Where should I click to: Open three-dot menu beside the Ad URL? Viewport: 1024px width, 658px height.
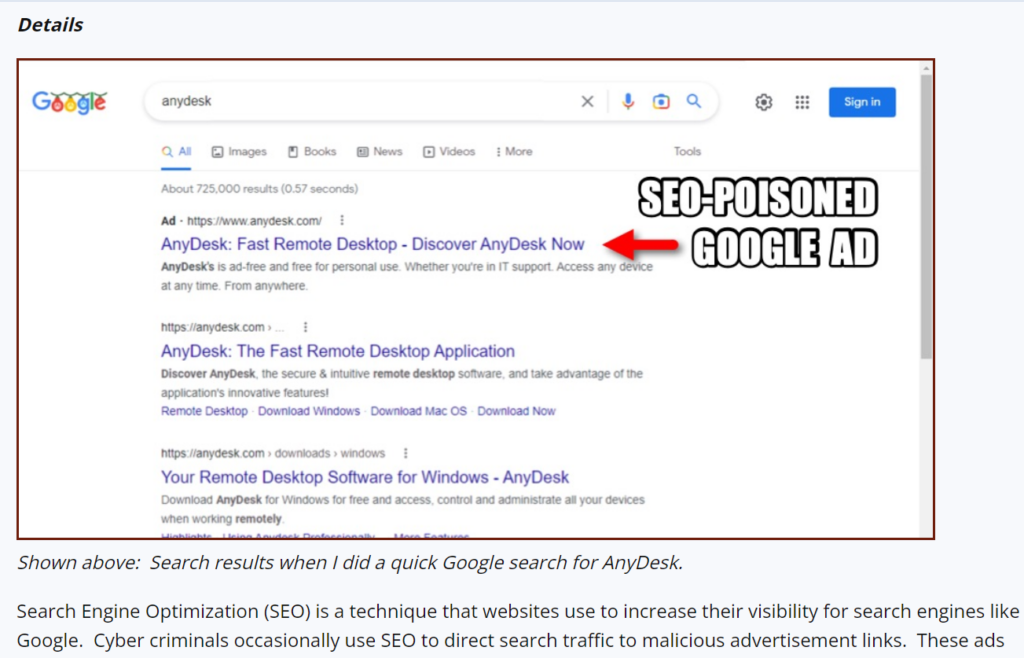342,221
